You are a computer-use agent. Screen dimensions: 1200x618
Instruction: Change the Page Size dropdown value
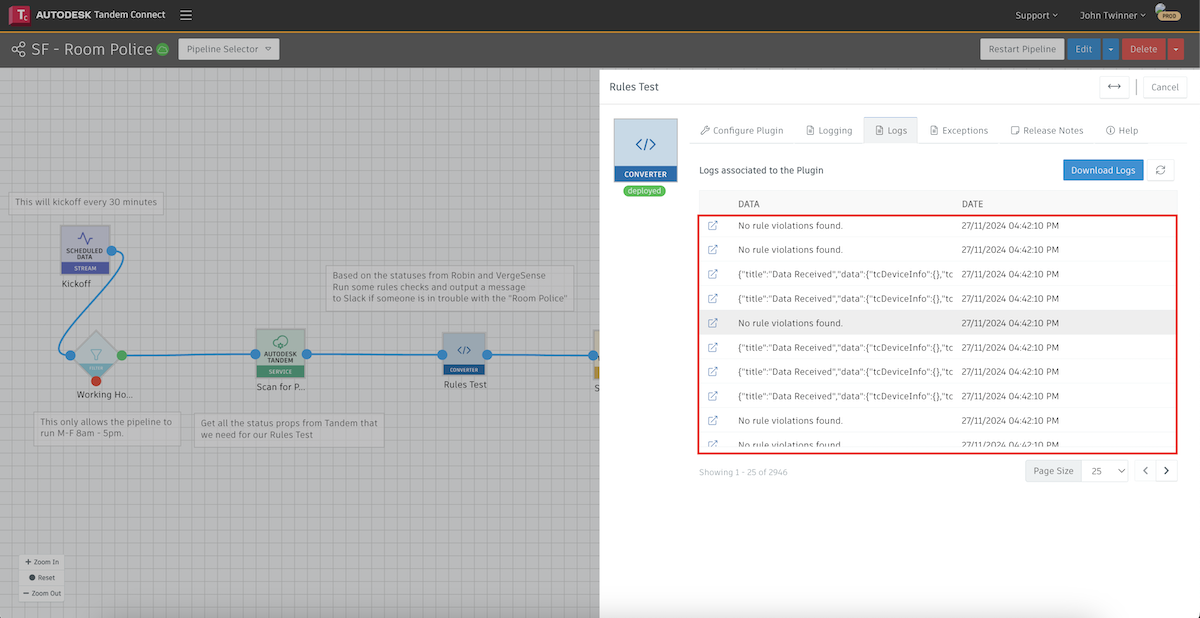(x=1106, y=471)
